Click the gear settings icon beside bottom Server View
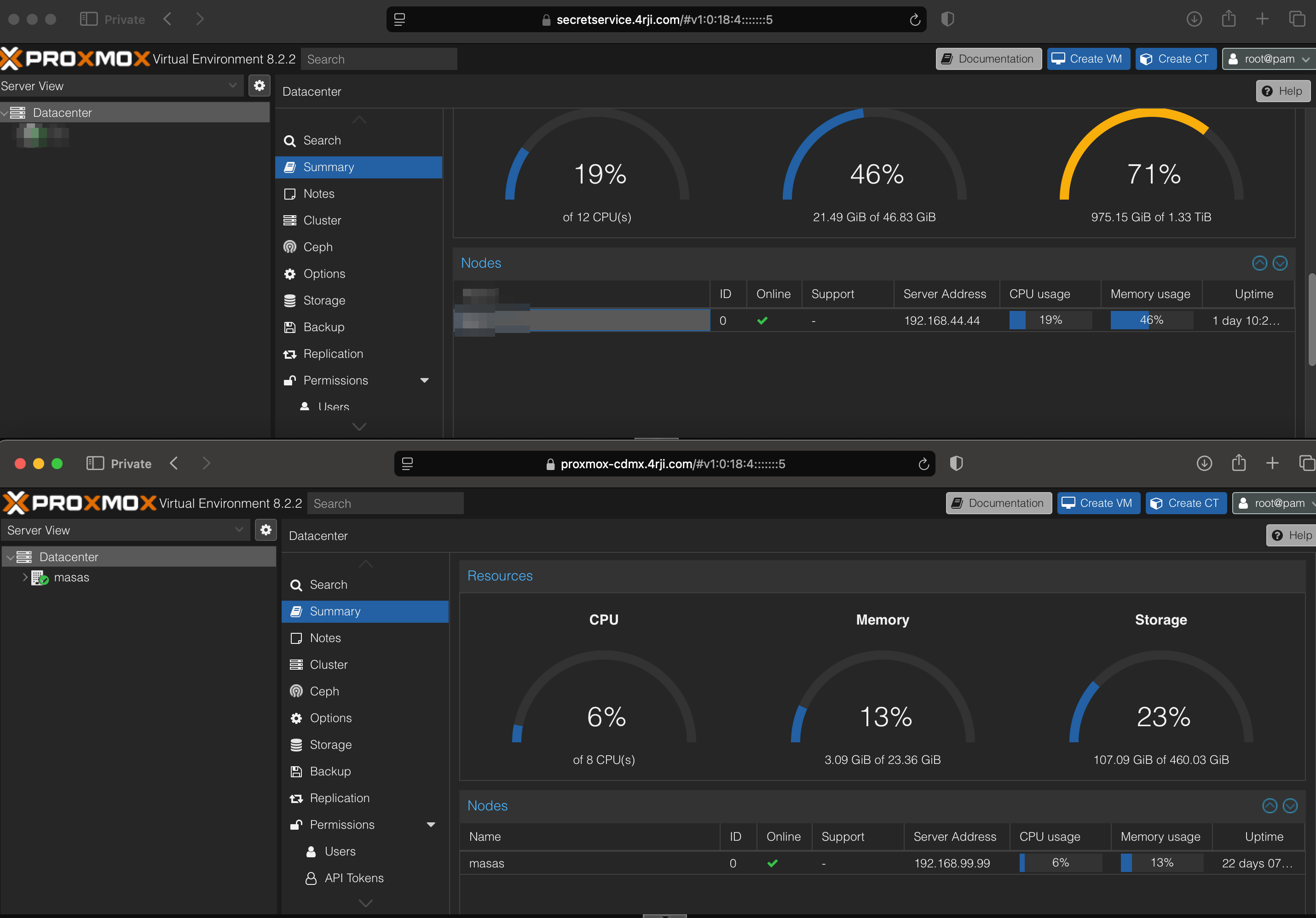Image resolution: width=1316 pixels, height=918 pixels. click(x=266, y=530)
